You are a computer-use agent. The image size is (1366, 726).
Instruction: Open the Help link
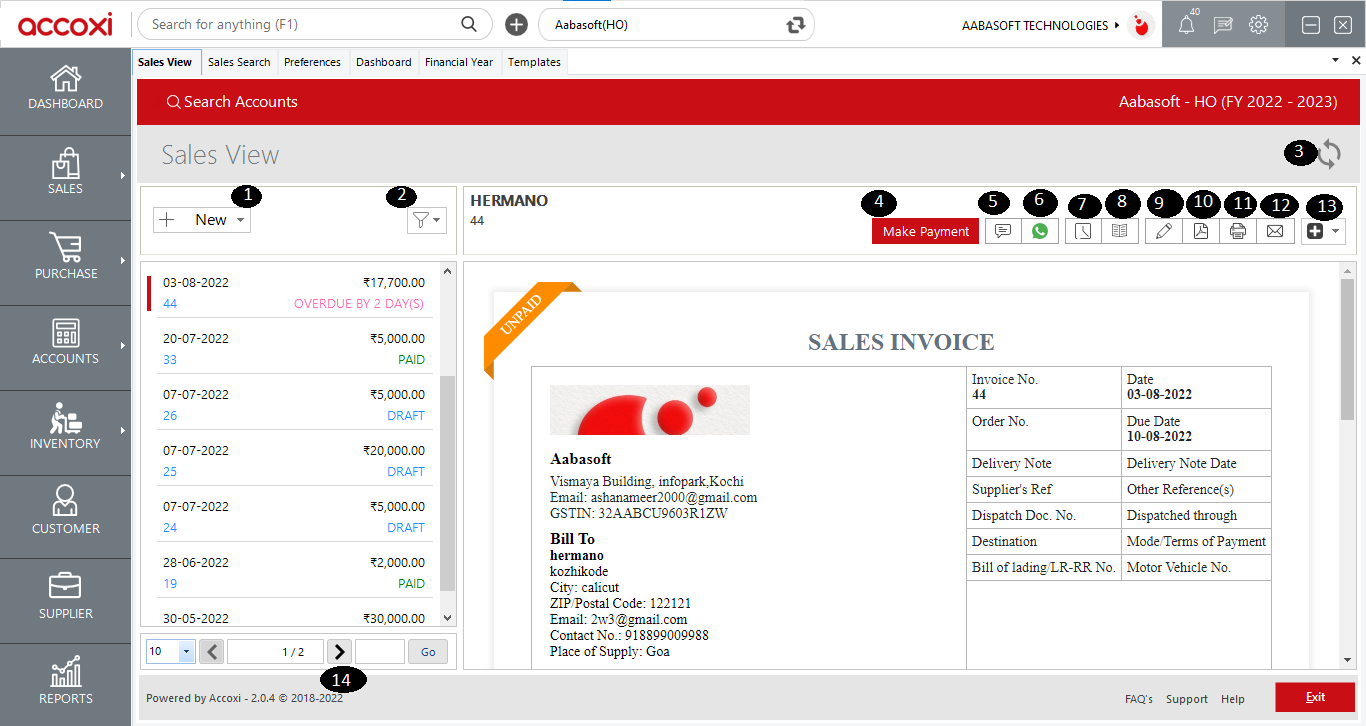(x=1233, y=699)
